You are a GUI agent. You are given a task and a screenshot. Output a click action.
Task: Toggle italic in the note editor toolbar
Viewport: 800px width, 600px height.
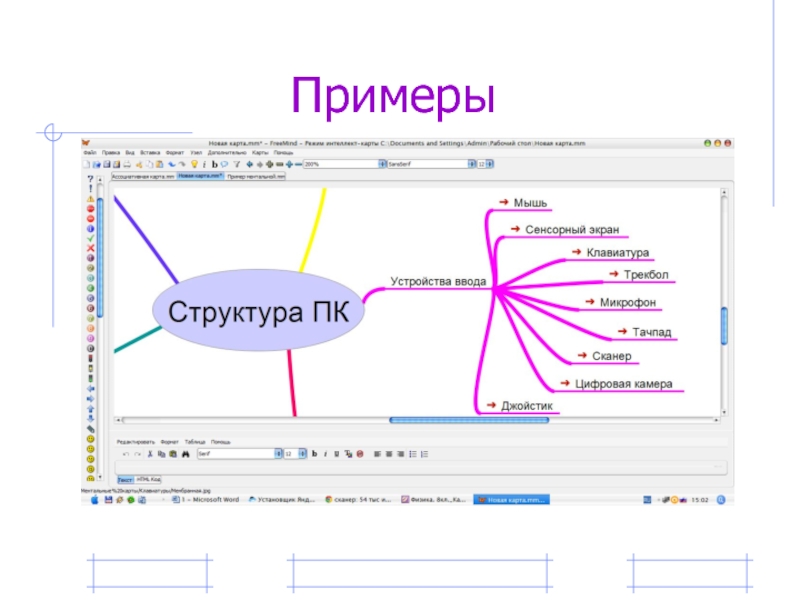click(x=325, y=454)
